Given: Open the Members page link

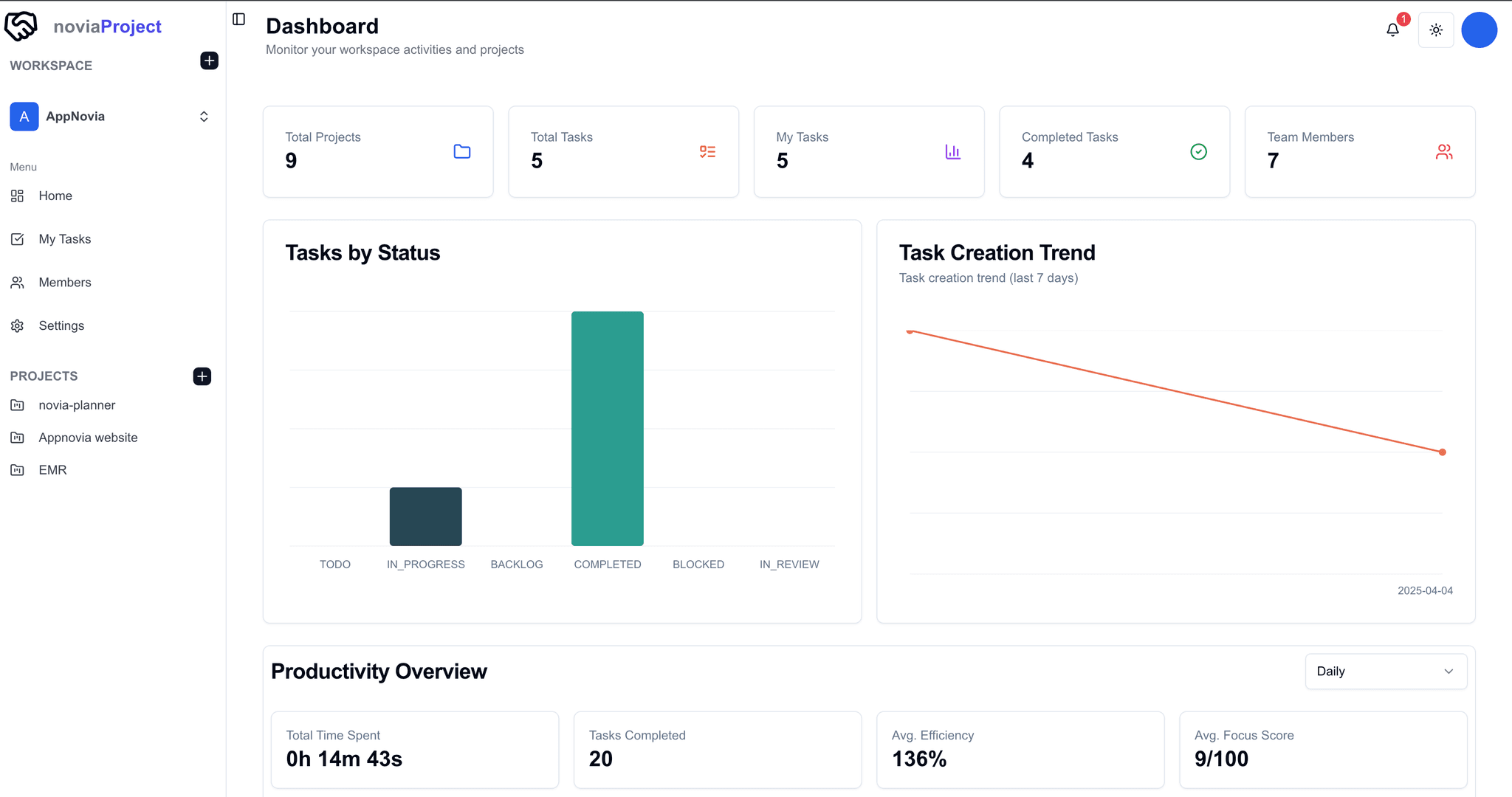Looking at the screenshot, I should 64,283.
